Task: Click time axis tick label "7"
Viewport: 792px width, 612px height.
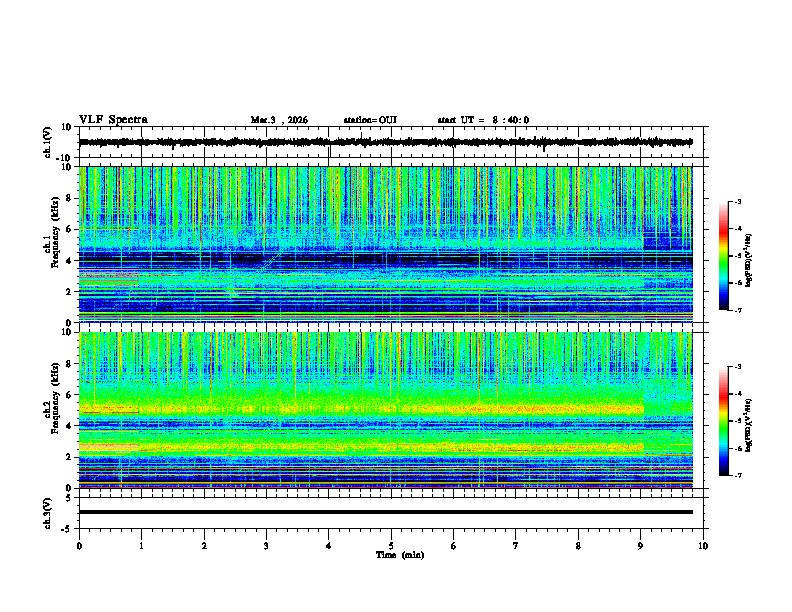Action: click(x=516, y=546)
